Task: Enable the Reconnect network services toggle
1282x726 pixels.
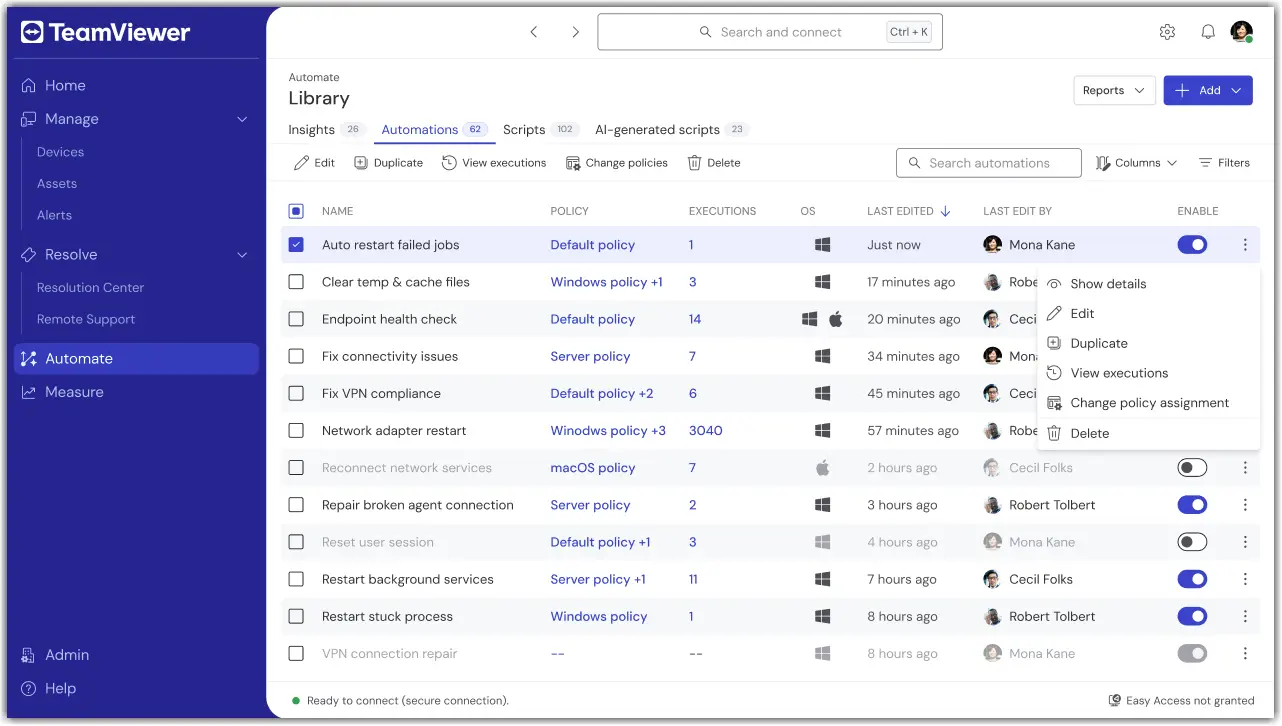Action: point(1192,468)
